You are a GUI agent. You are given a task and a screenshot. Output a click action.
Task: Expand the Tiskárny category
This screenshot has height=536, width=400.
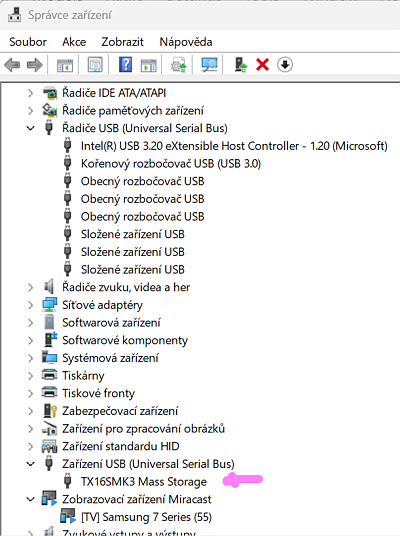pos(30,376)
